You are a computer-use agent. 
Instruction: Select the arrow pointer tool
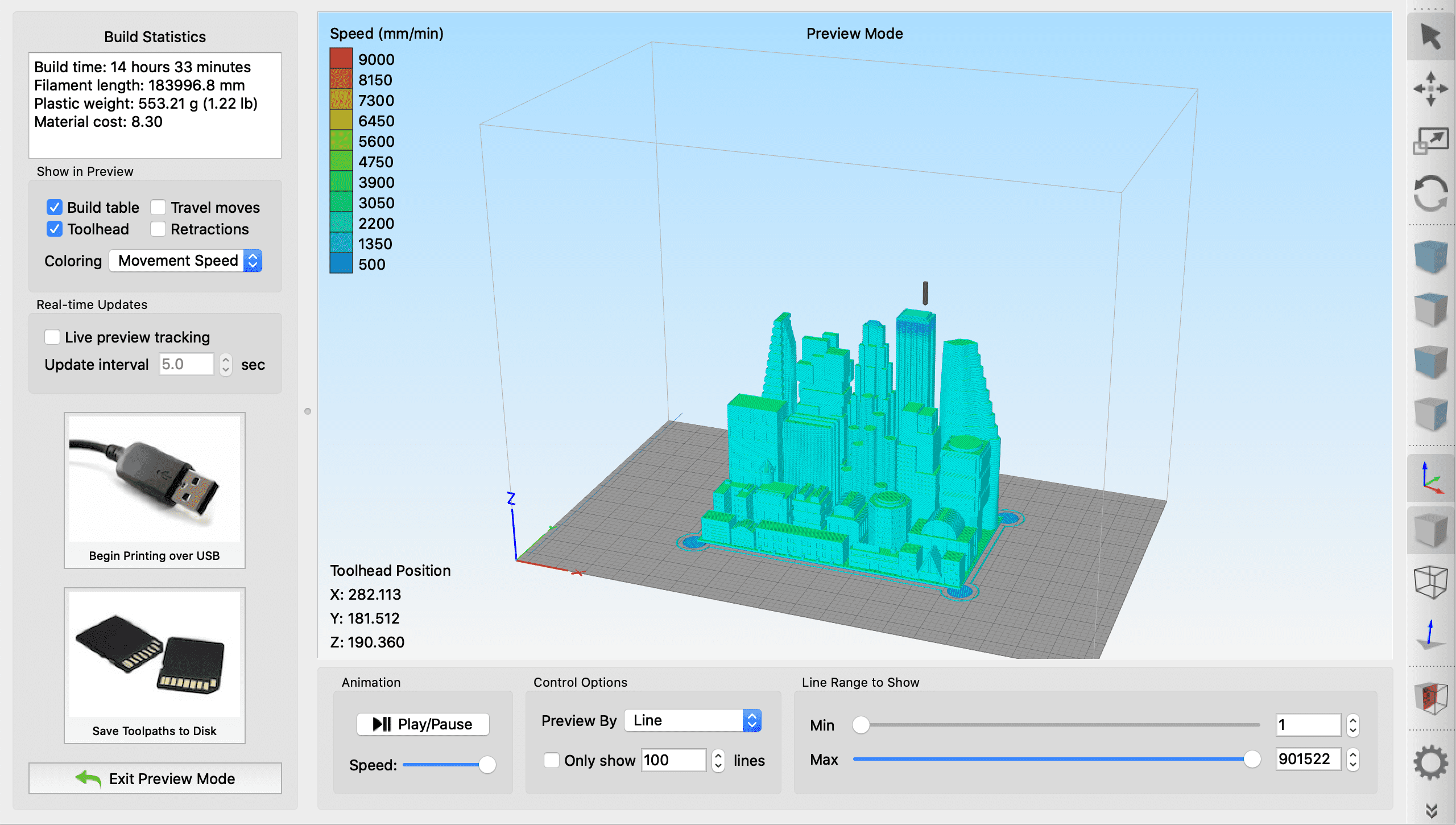coord(1430,38)
